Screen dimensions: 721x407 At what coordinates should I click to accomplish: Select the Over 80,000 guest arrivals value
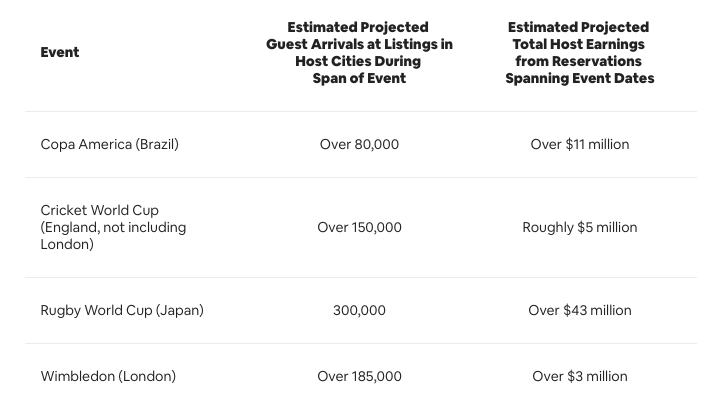(x=359, y=144)
